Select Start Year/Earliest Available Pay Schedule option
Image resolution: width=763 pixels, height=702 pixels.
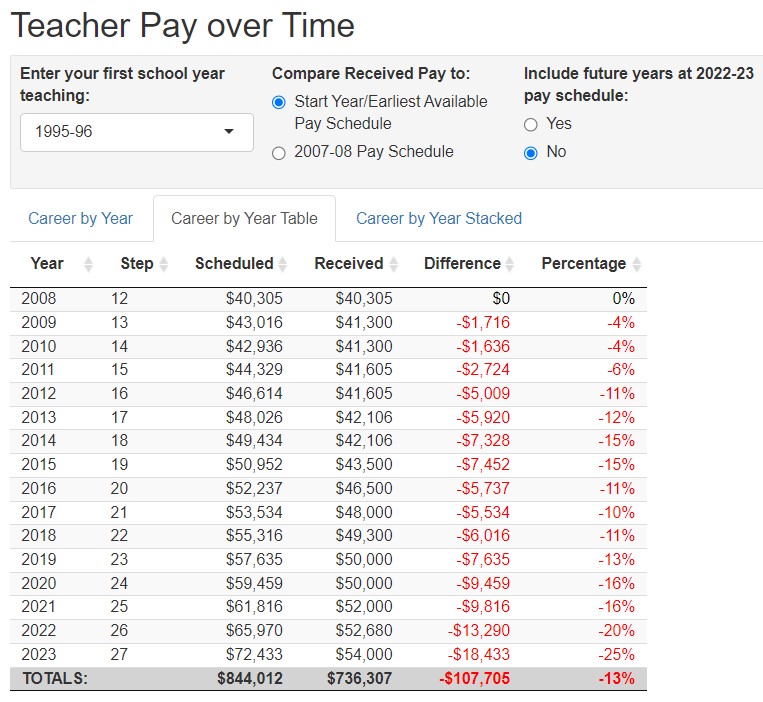coord(279,102)
